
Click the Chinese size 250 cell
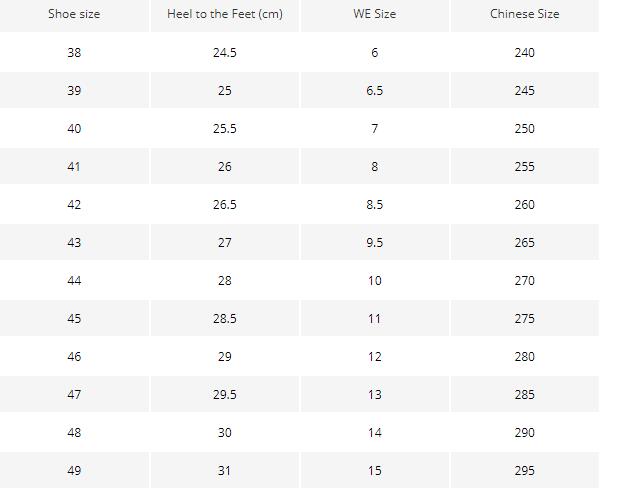pos(524,128)
